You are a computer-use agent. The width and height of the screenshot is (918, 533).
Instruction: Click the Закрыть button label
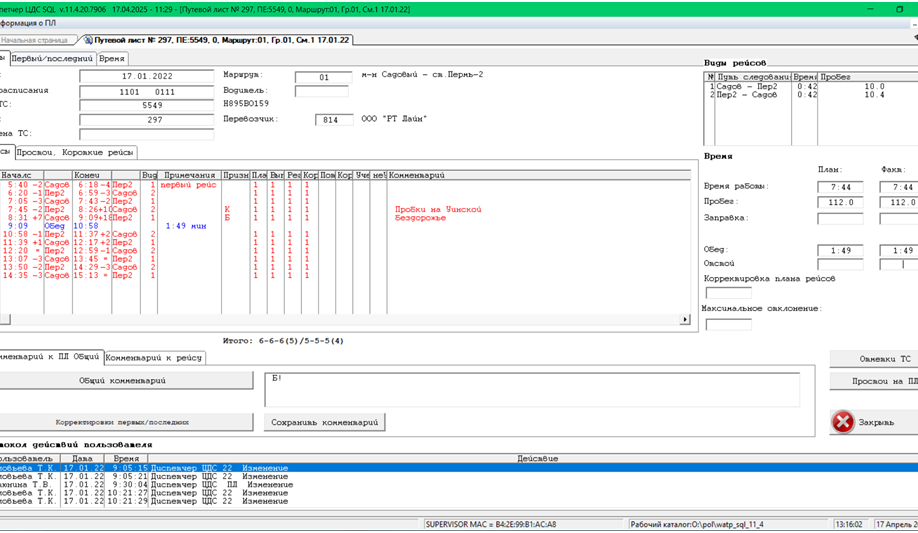click(x=876, y=422)
